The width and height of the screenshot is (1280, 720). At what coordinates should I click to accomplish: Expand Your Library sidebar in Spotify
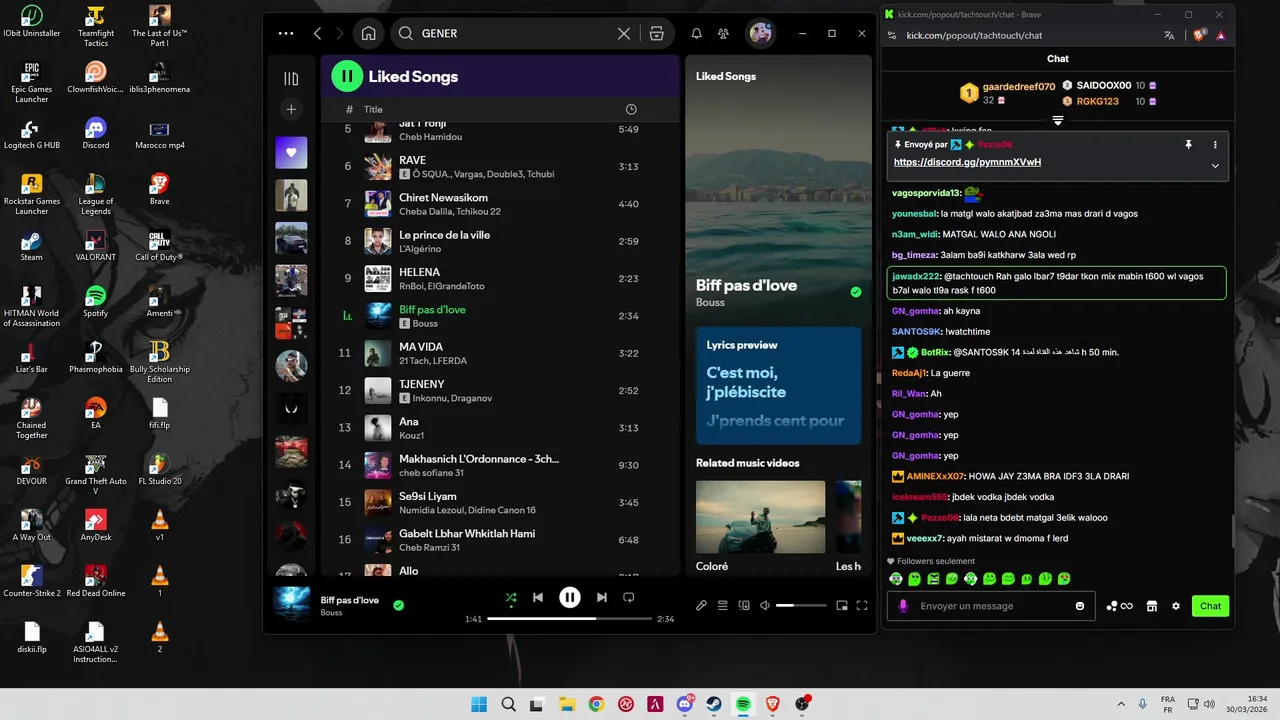[x=291, y=78]
